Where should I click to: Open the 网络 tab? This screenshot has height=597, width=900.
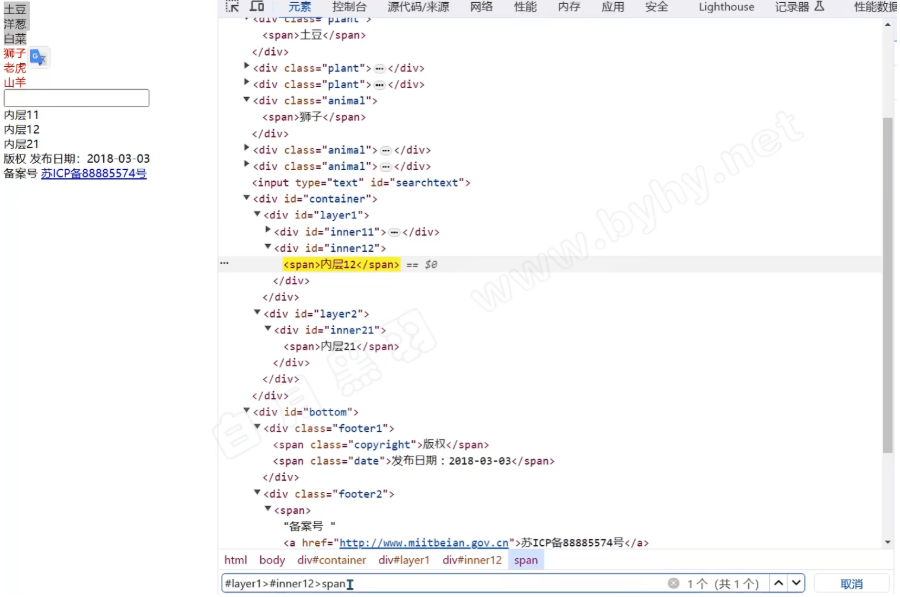(x=481, y=7)
